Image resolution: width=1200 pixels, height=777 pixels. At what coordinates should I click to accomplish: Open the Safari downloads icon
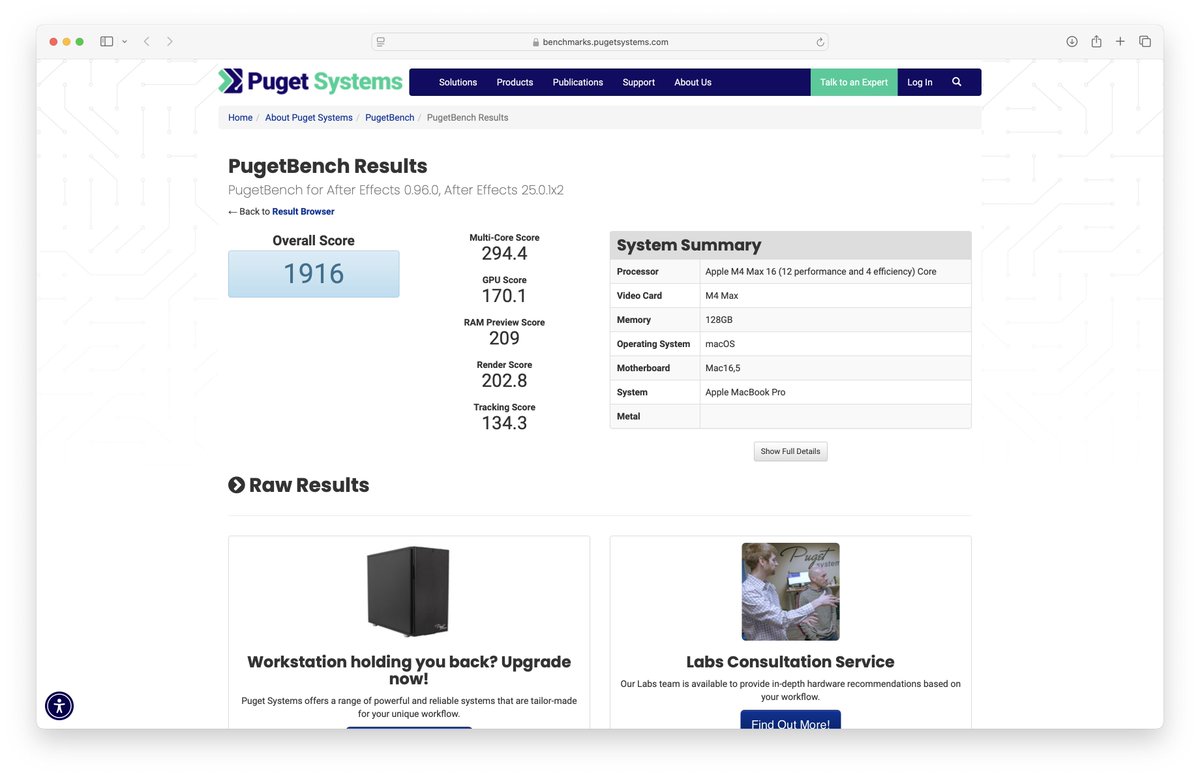(1072, 42)
